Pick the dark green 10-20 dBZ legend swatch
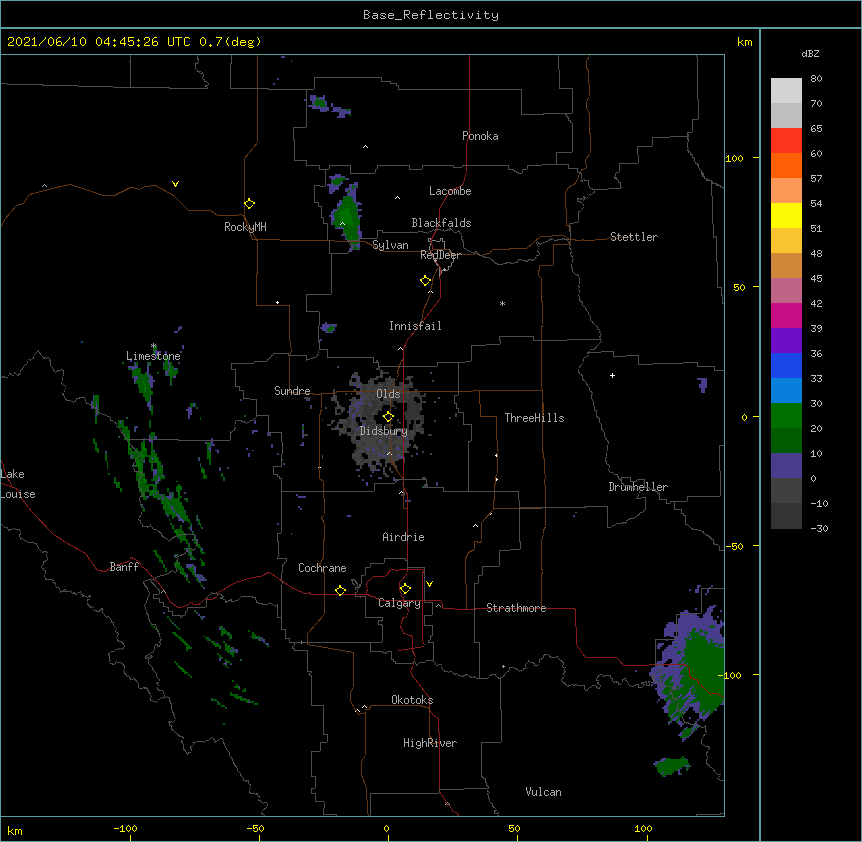862x842 pixels. coord(786,441)
